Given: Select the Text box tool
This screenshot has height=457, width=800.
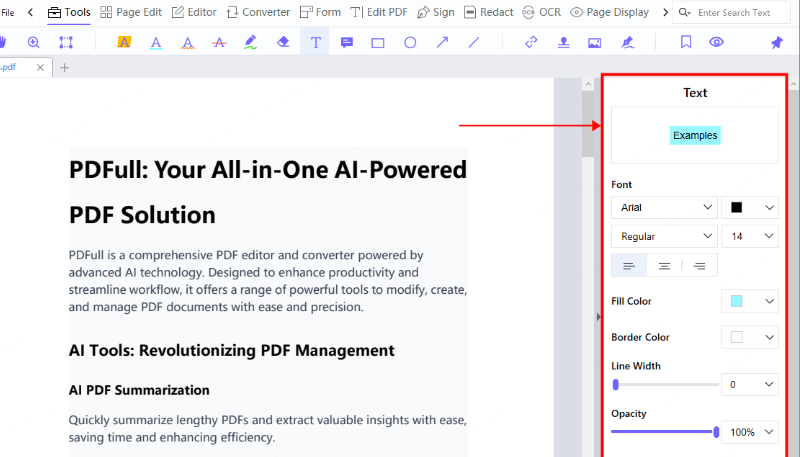Looking at the screenshot, I should pos(315,43).
